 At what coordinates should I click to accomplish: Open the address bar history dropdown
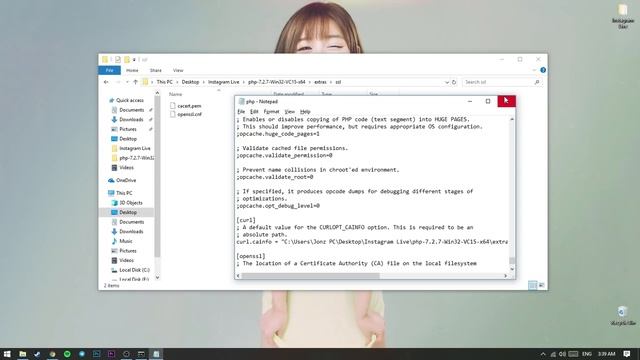pyautogui.click(x=447, y=82)
